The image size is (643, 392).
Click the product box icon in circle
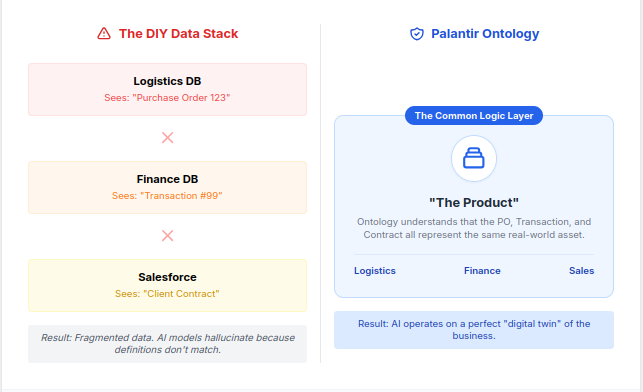(x=474, y=158)
